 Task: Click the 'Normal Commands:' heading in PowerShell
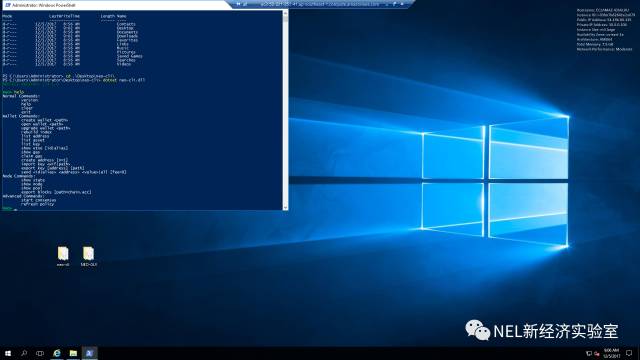[20, 96]
